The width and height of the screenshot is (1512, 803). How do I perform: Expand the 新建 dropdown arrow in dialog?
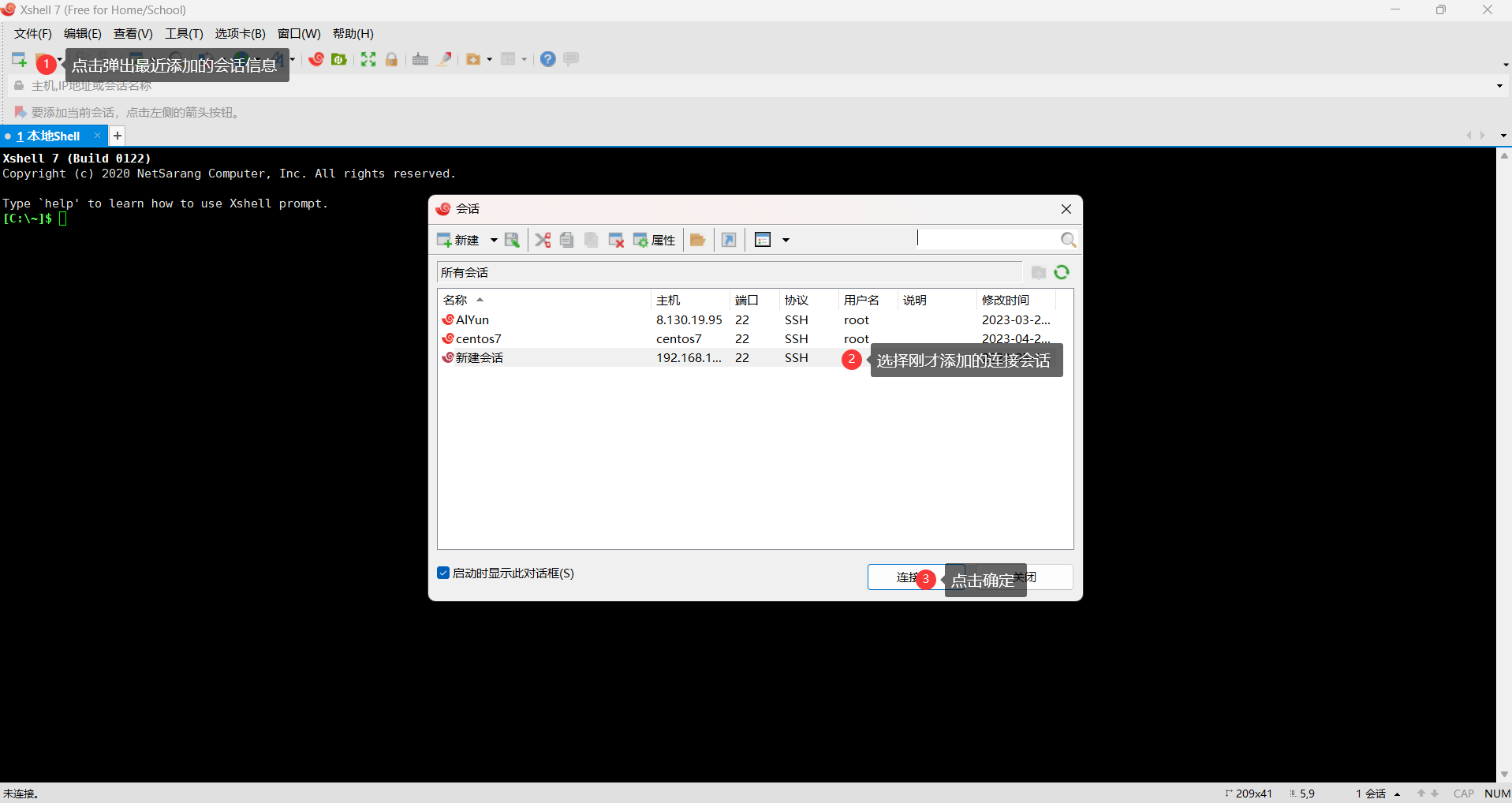pyautogui.click(x=494, y=240)
